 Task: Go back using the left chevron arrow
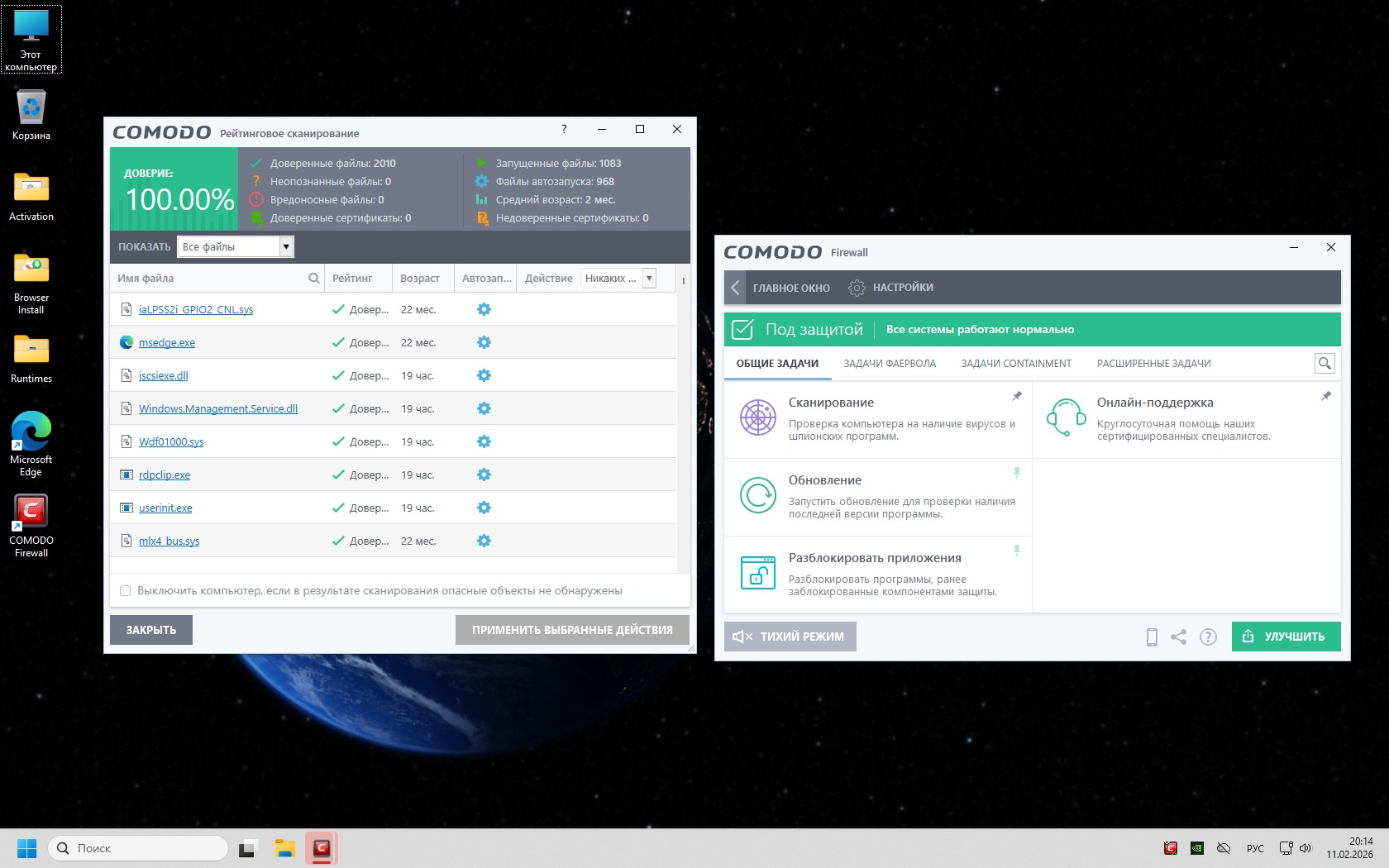[735, 288]
